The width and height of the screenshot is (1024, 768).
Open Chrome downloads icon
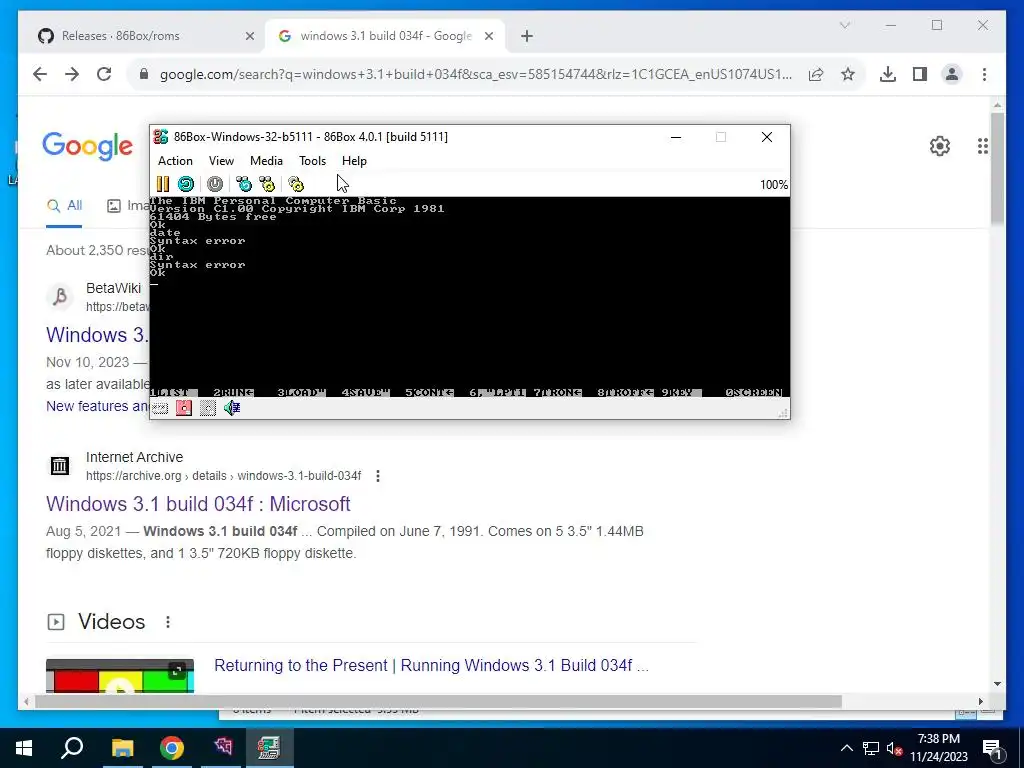(x=888, y=74)
